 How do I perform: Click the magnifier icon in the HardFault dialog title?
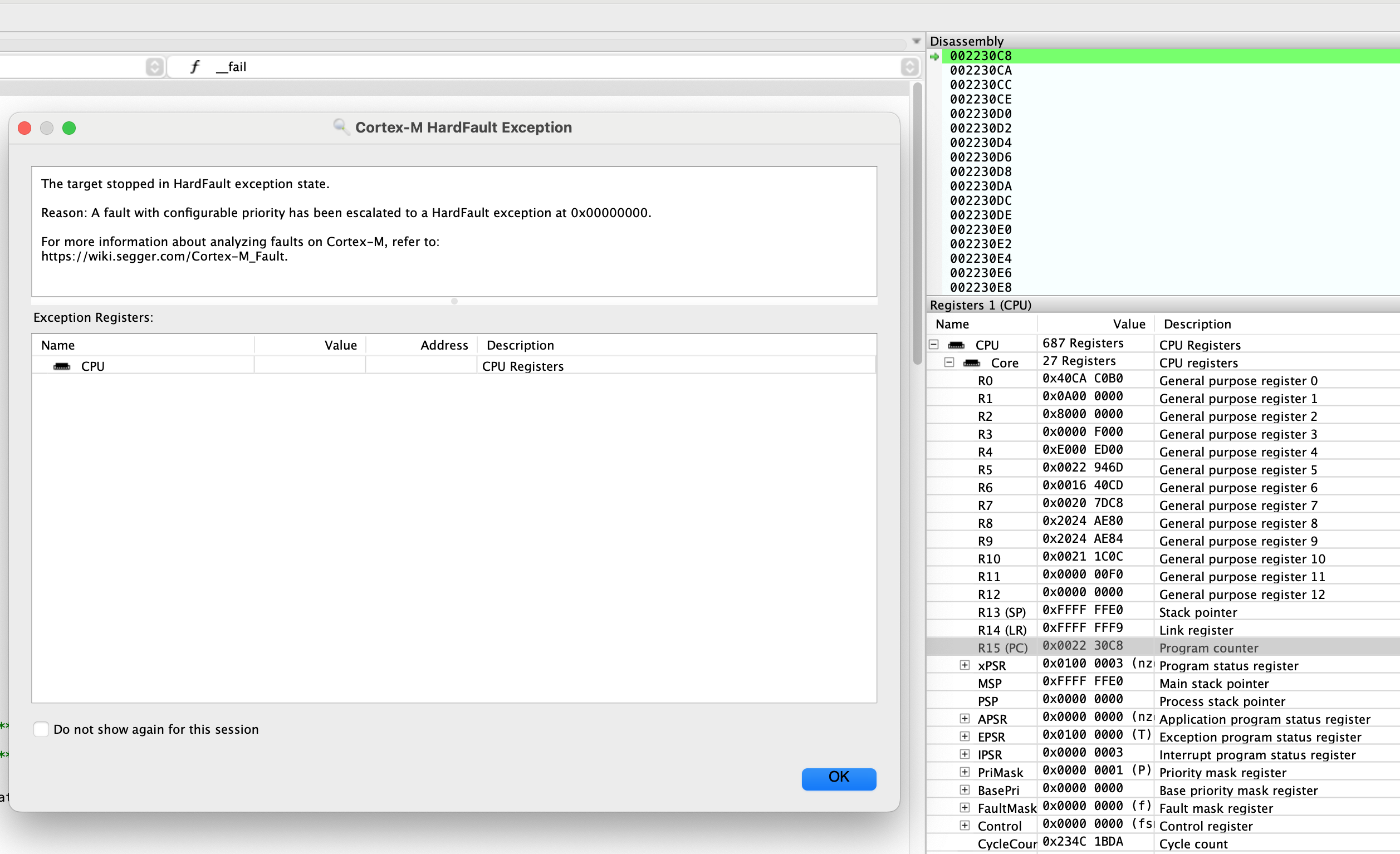pyautogui.click(x=341, y=127)
